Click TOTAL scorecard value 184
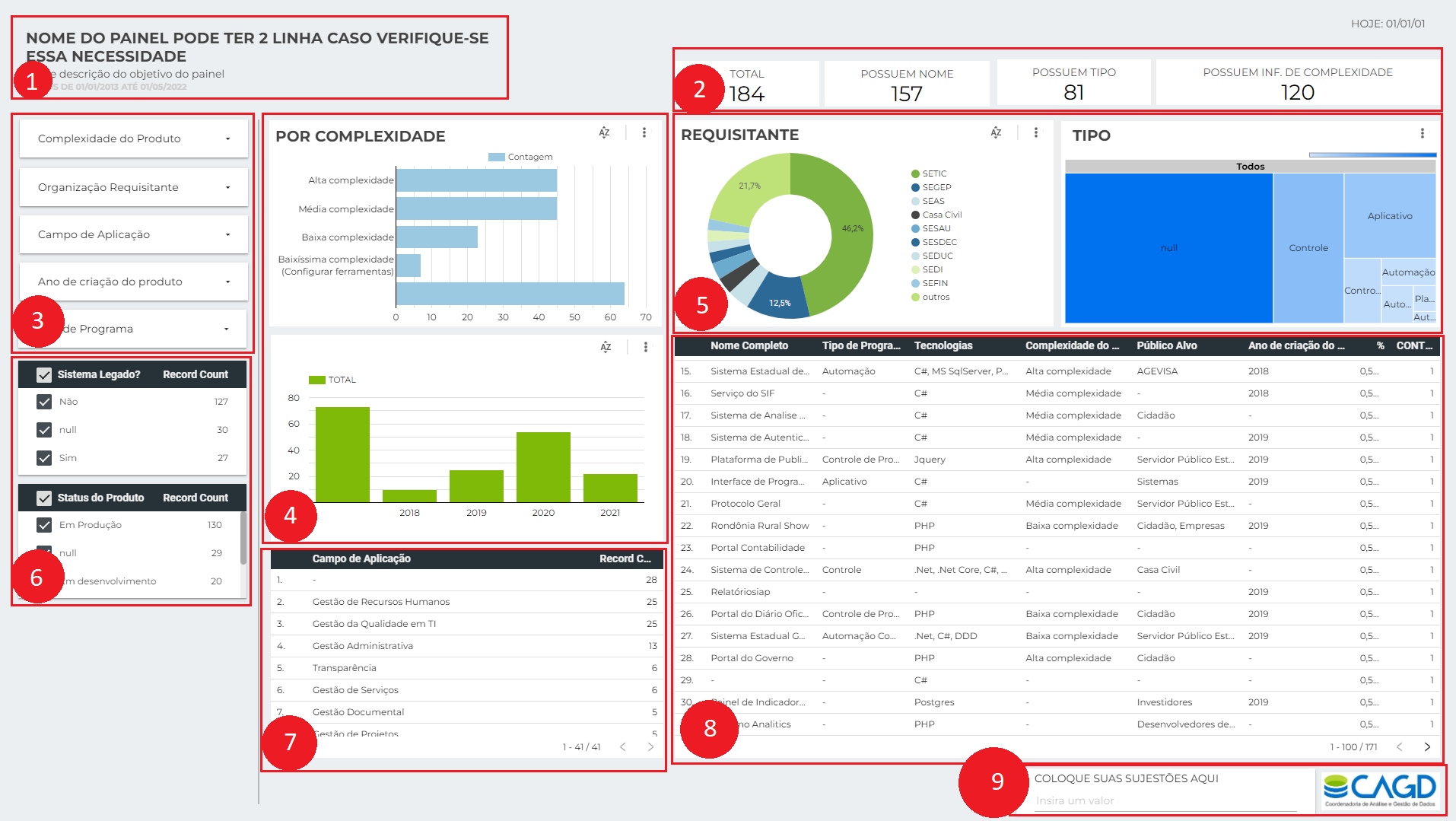This screenshot has height=821, width=1456. tap(746, 94)
